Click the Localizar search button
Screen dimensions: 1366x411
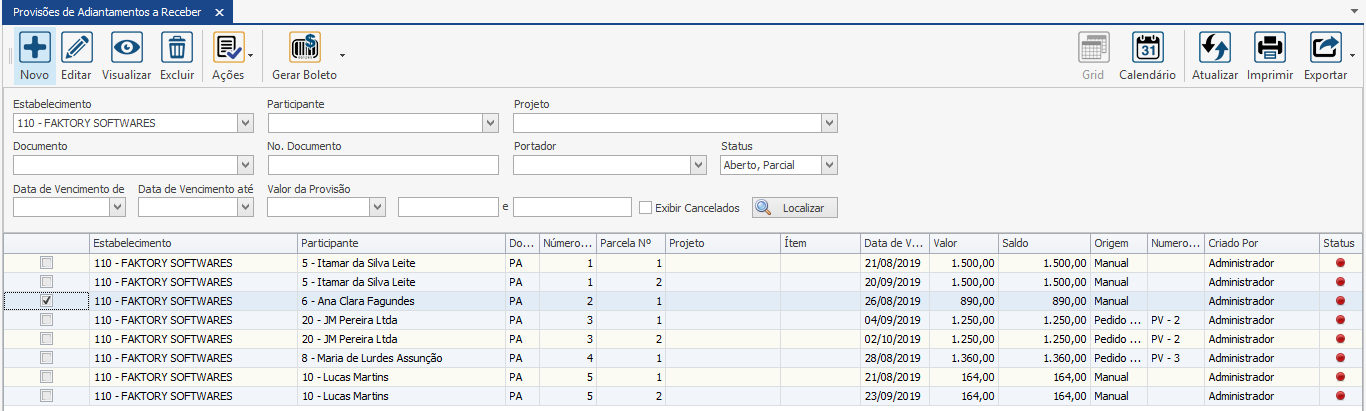click(795, 208)
